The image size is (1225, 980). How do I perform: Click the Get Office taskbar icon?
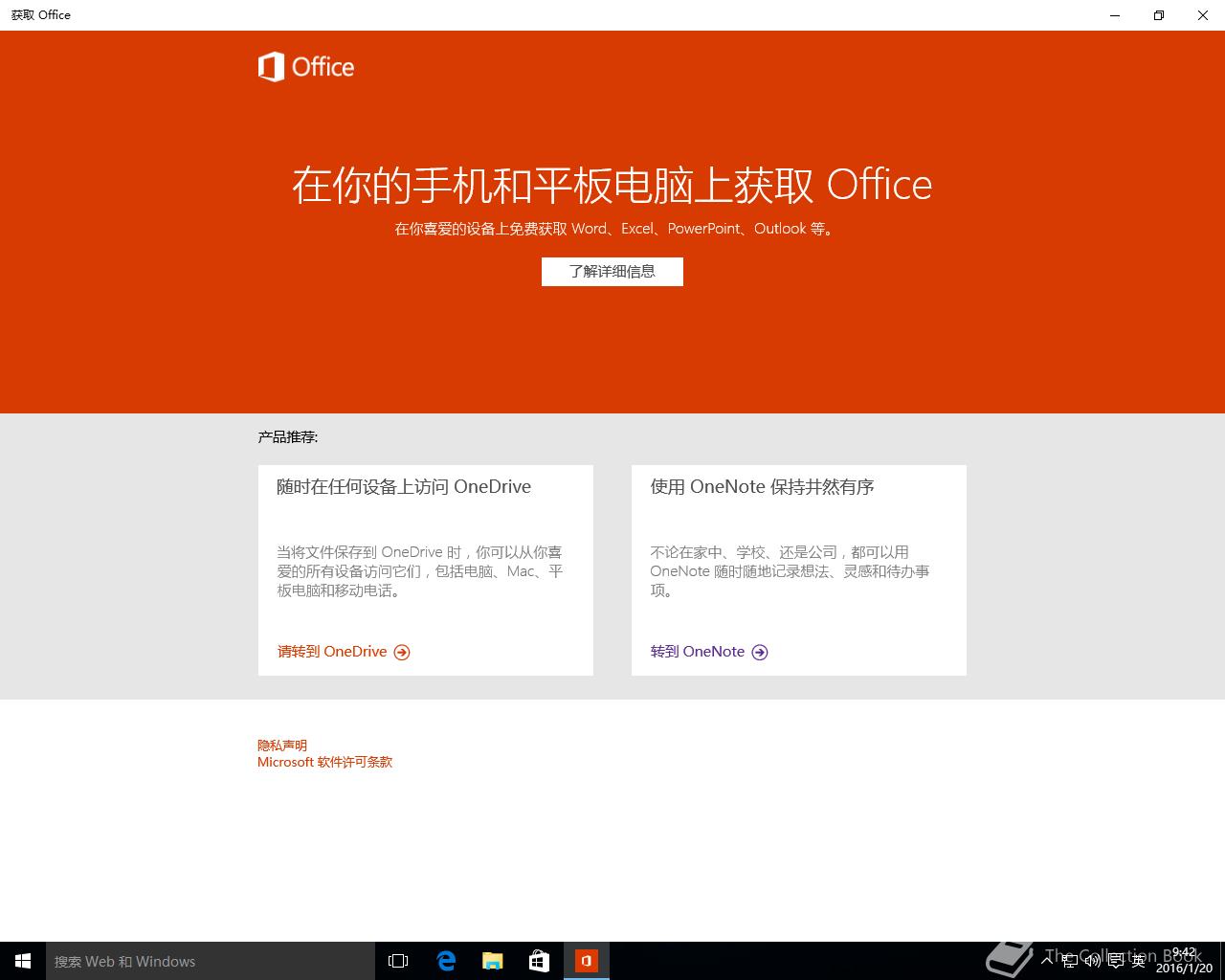(x=587, y=961)
